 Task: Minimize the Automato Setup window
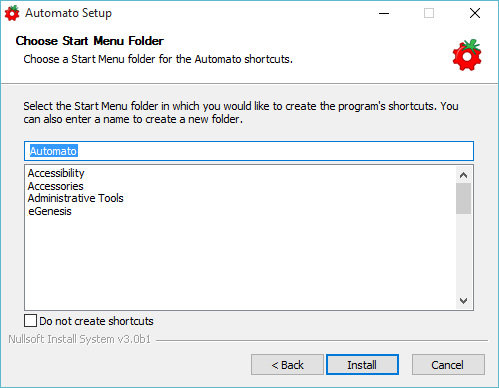pos(384,13)
